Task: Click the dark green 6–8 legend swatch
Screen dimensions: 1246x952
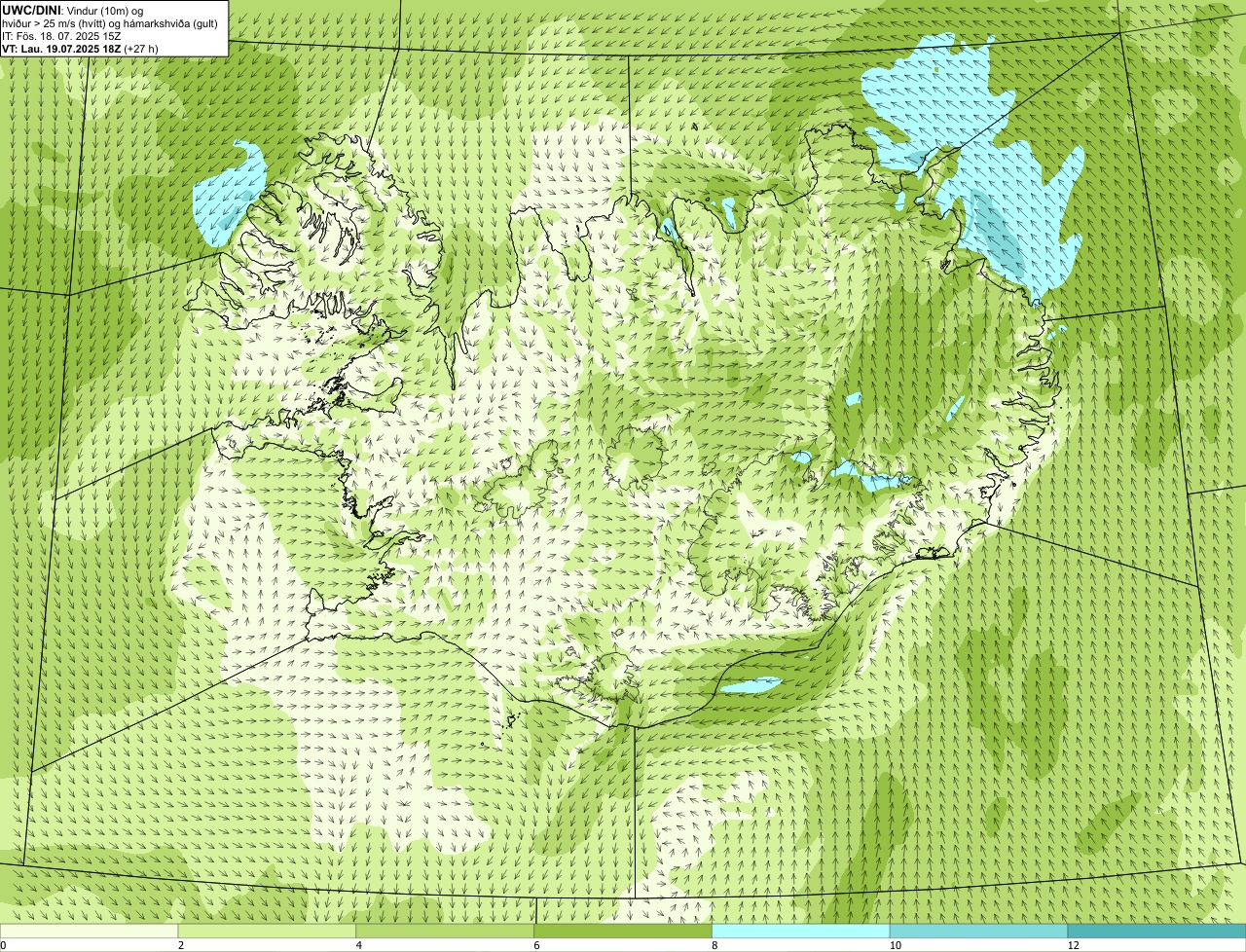Action: coord(623,931)
